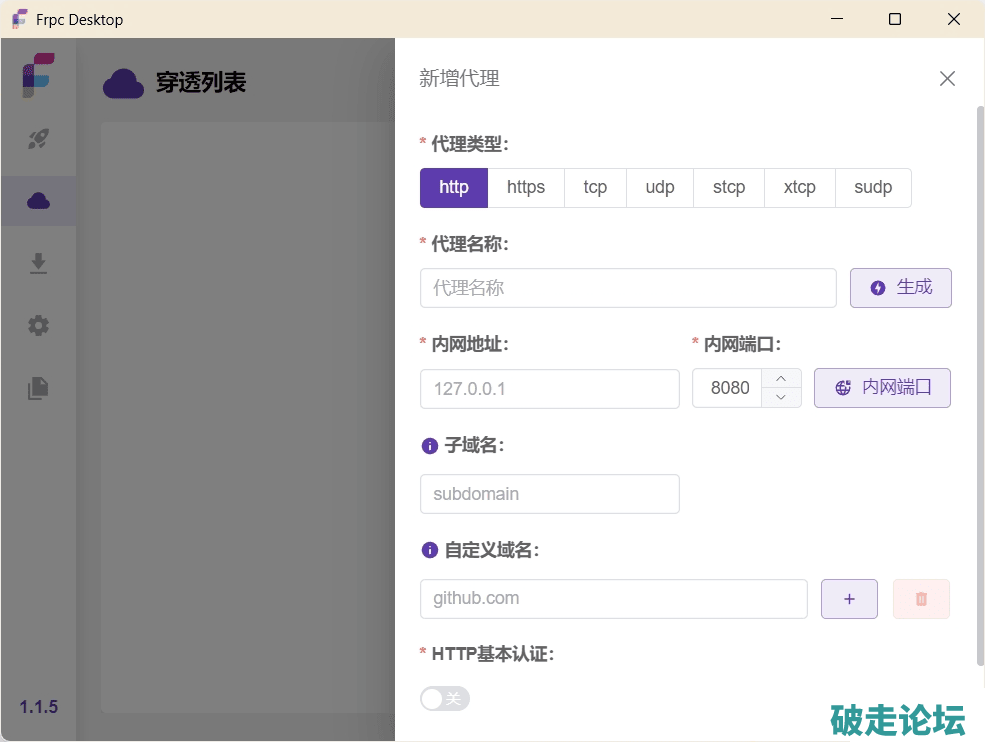Toggle the HTTP基本认证 switch

445,699
